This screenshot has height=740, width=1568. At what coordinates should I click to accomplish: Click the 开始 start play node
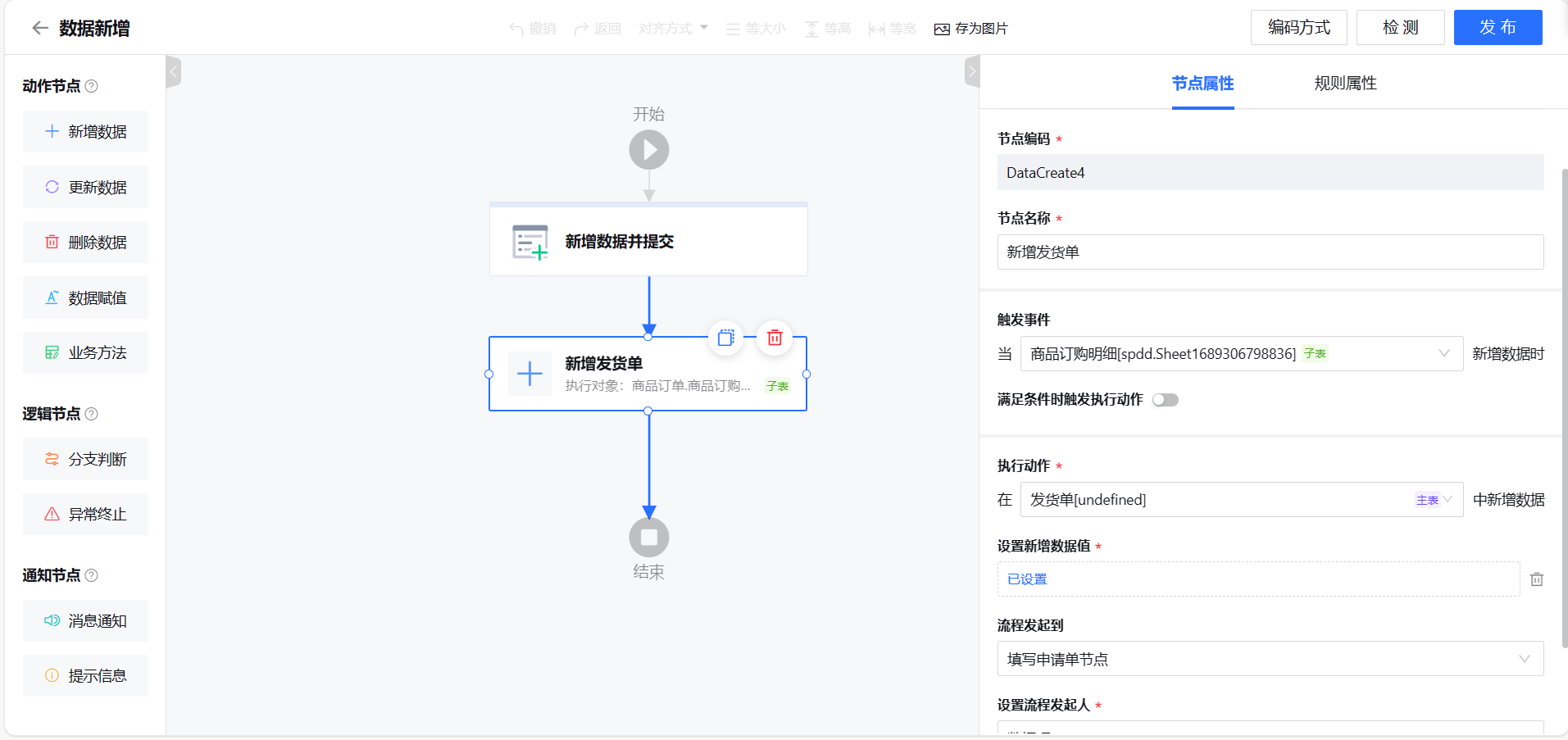[x=649, y=150]
